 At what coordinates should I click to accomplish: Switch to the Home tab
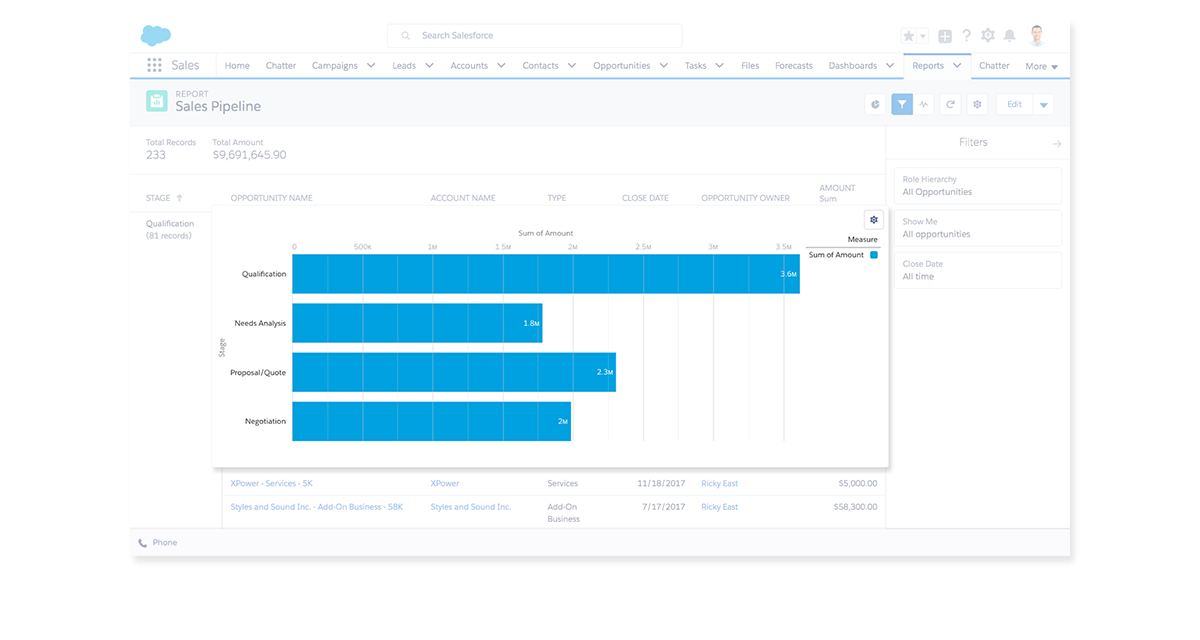coord(237,66)
